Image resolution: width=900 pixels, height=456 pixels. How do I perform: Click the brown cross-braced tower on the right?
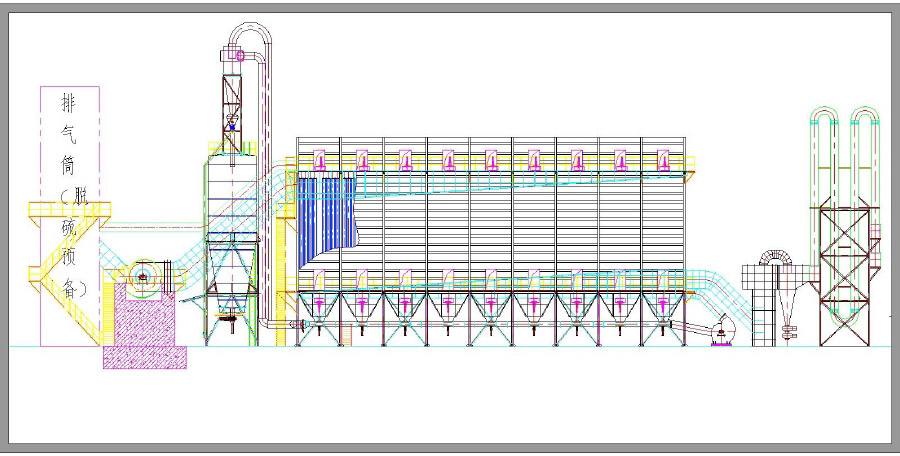pyautogui.click(x=844, y=277)
